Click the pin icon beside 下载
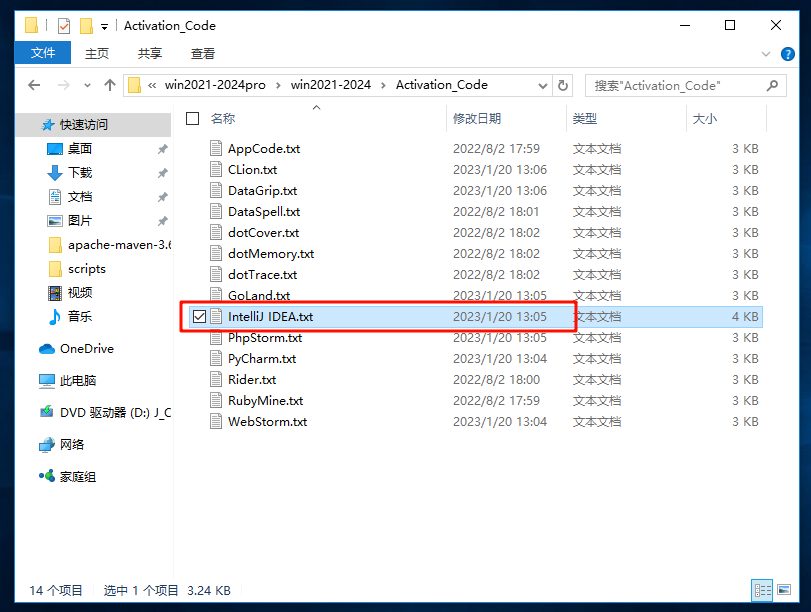Viewport: 811px width, 612px height. click(x=162, y=173)
